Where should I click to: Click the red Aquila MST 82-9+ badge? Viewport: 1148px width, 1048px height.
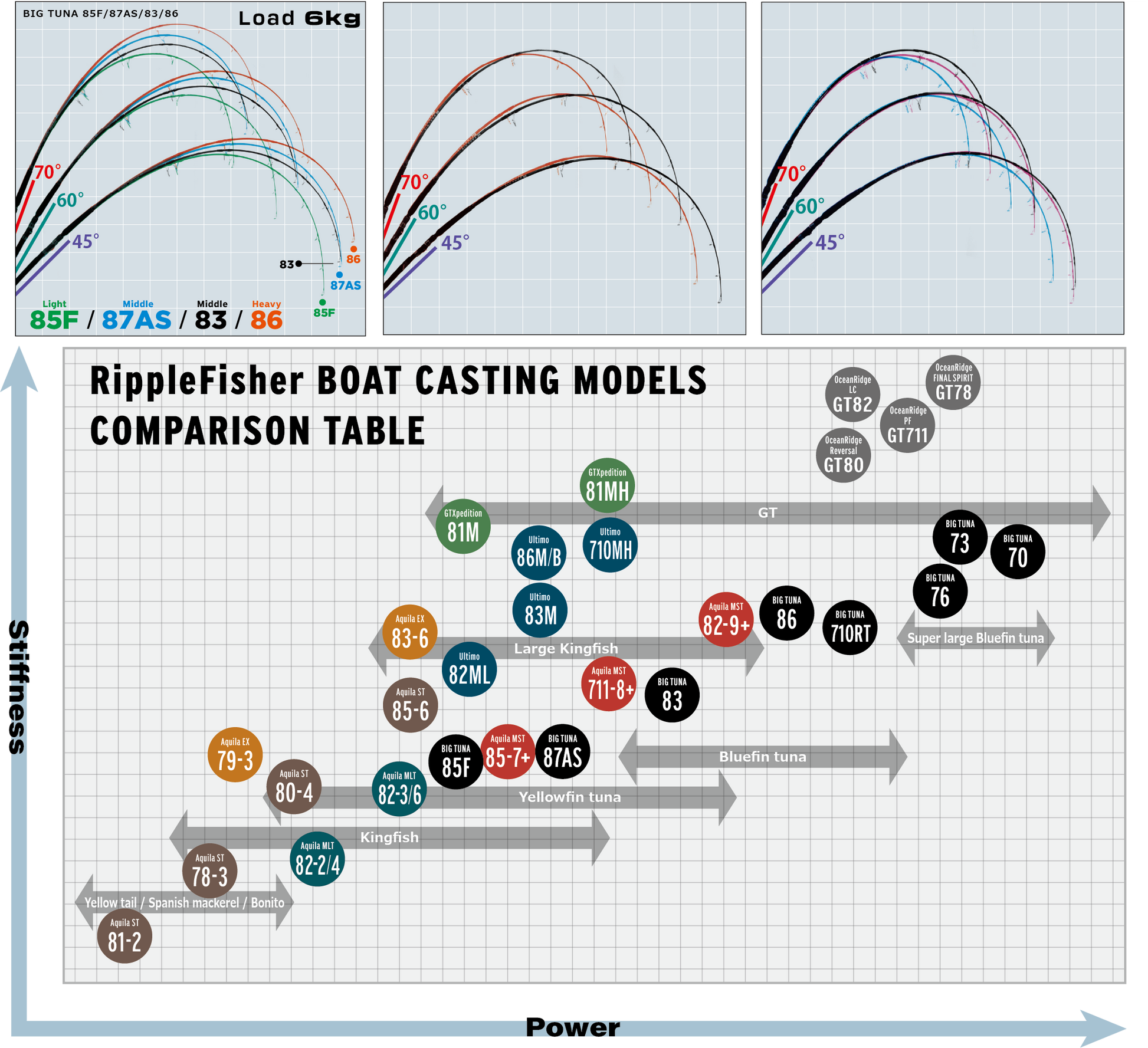726,619
